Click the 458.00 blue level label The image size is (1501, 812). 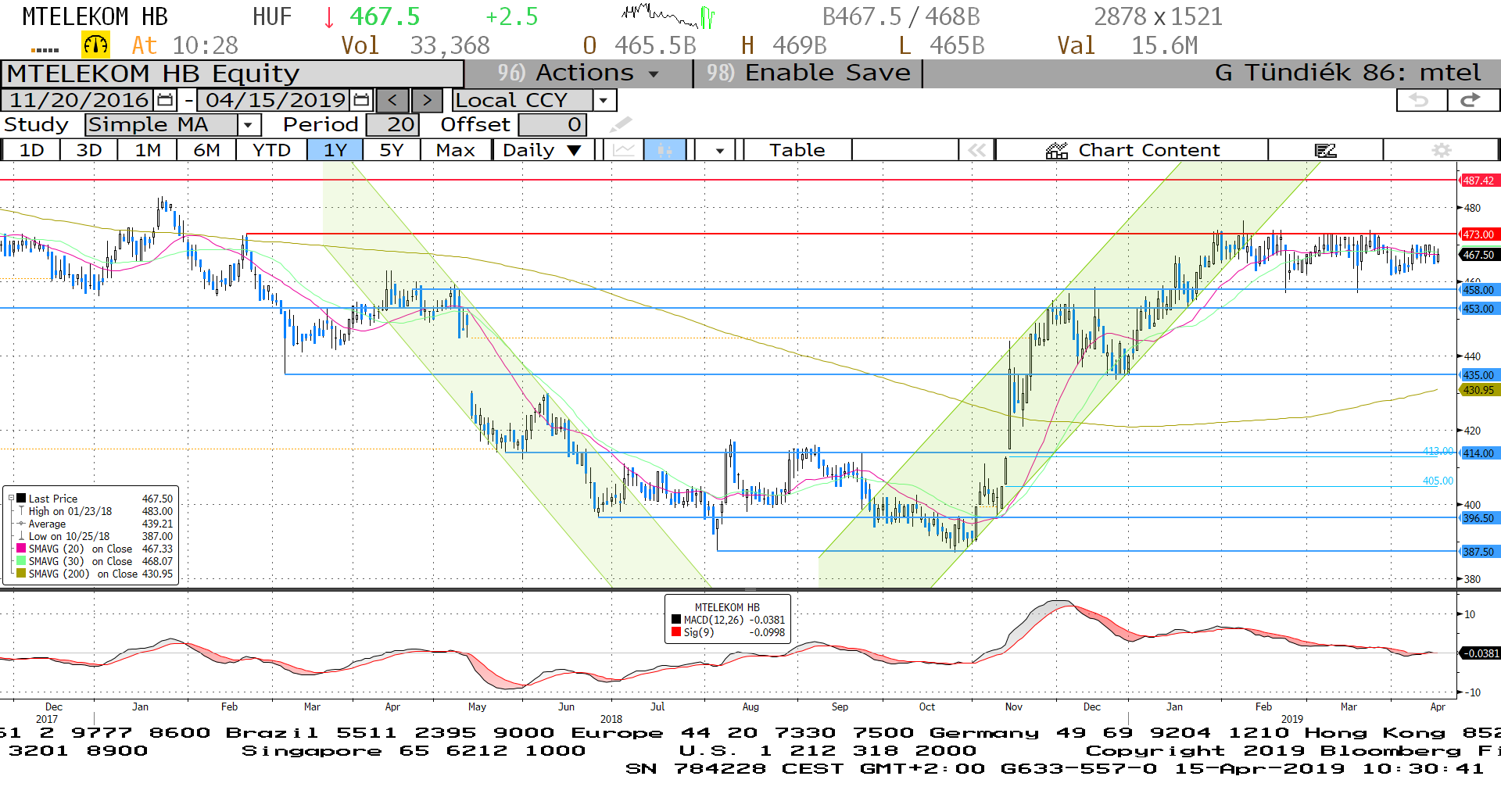pos(1478,290)
